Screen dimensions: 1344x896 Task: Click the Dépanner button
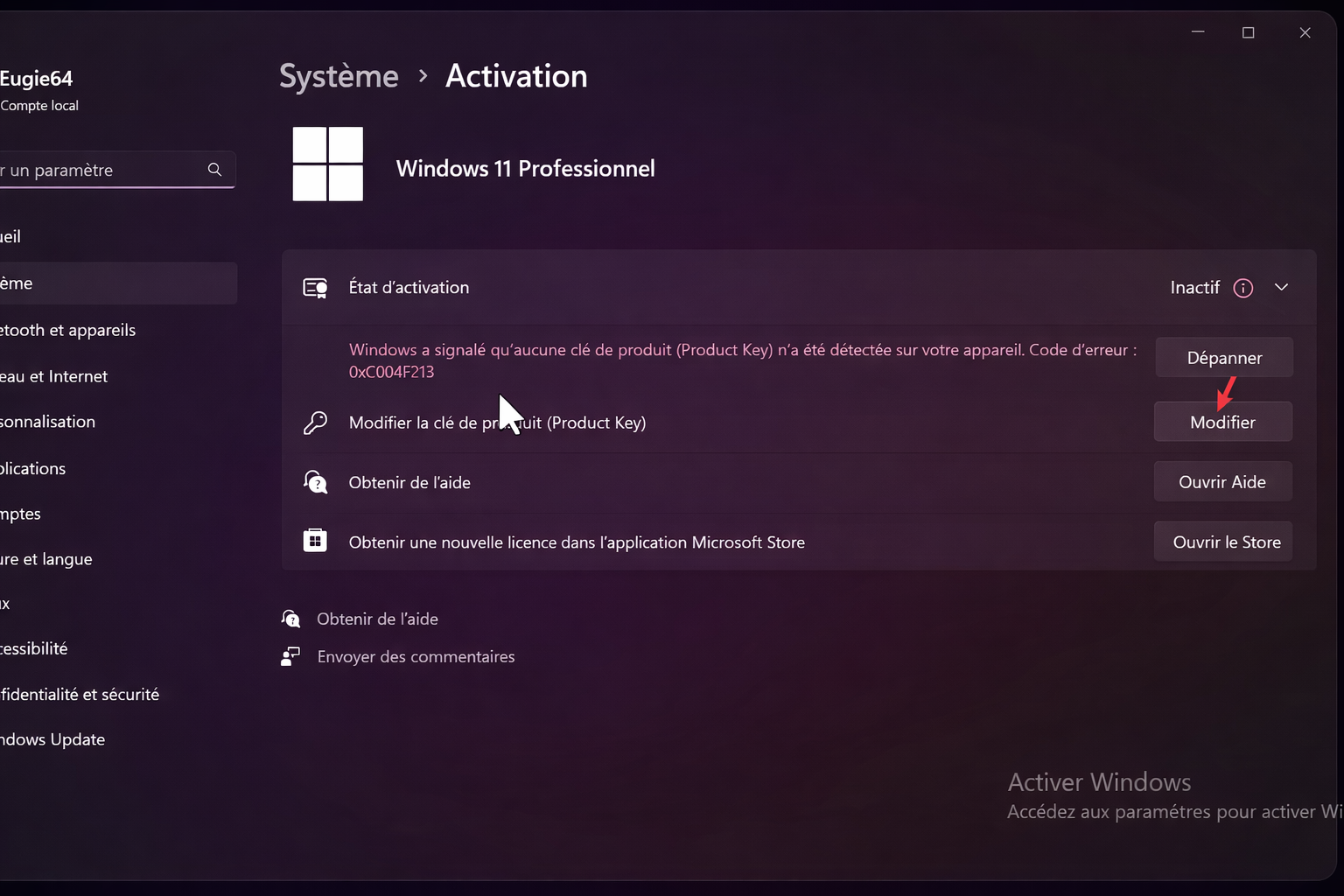(1224, 357)
